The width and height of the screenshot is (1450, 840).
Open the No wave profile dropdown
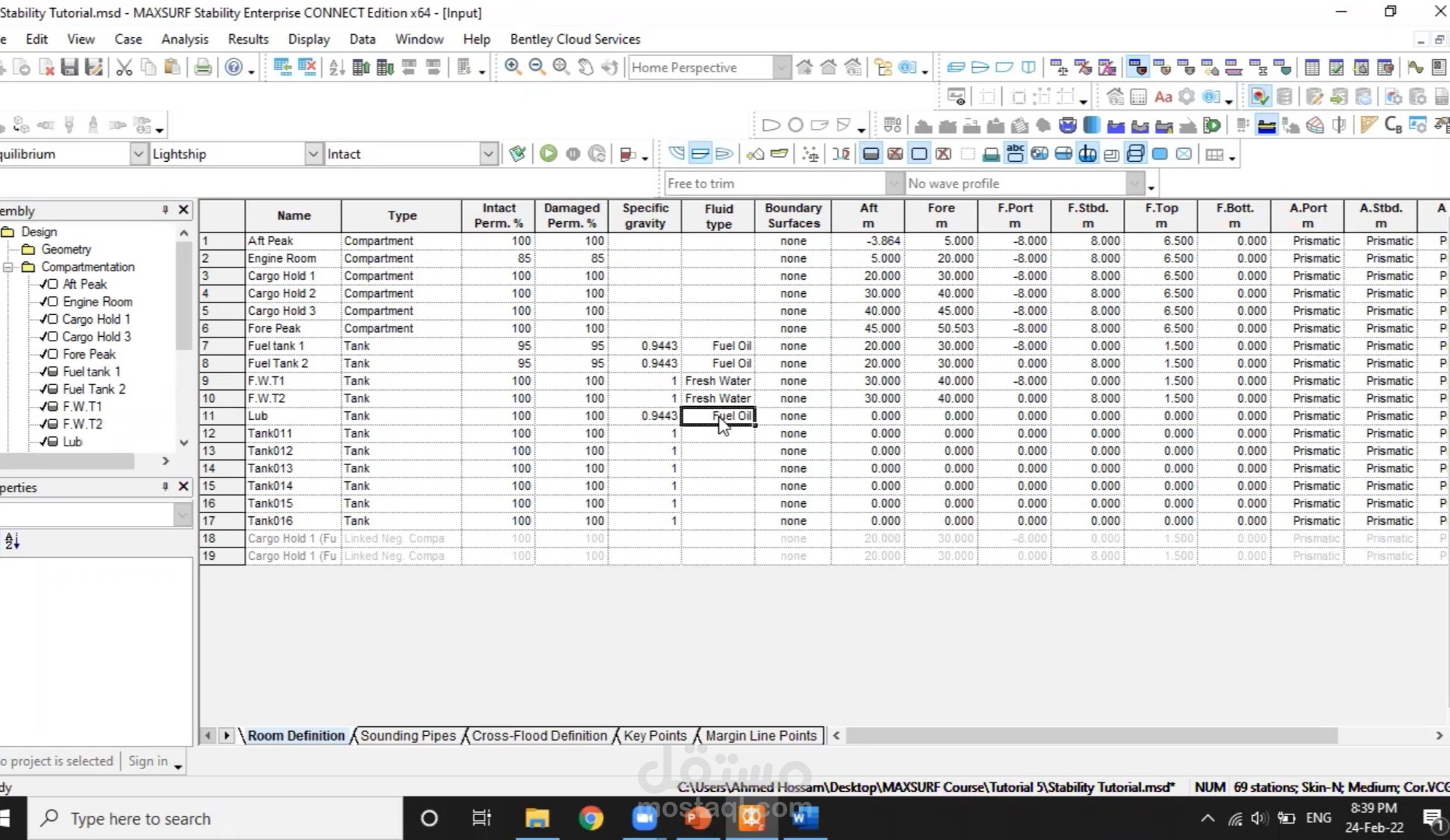click(1134, 184)
